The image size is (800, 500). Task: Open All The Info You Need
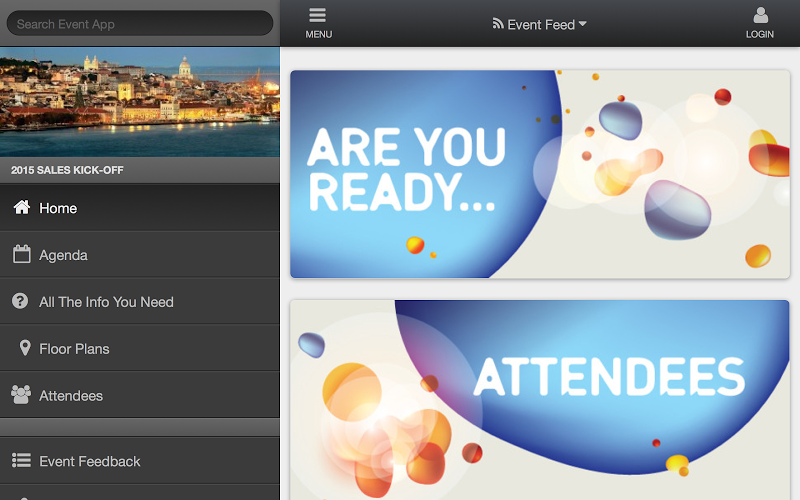[x=140, y=302]
